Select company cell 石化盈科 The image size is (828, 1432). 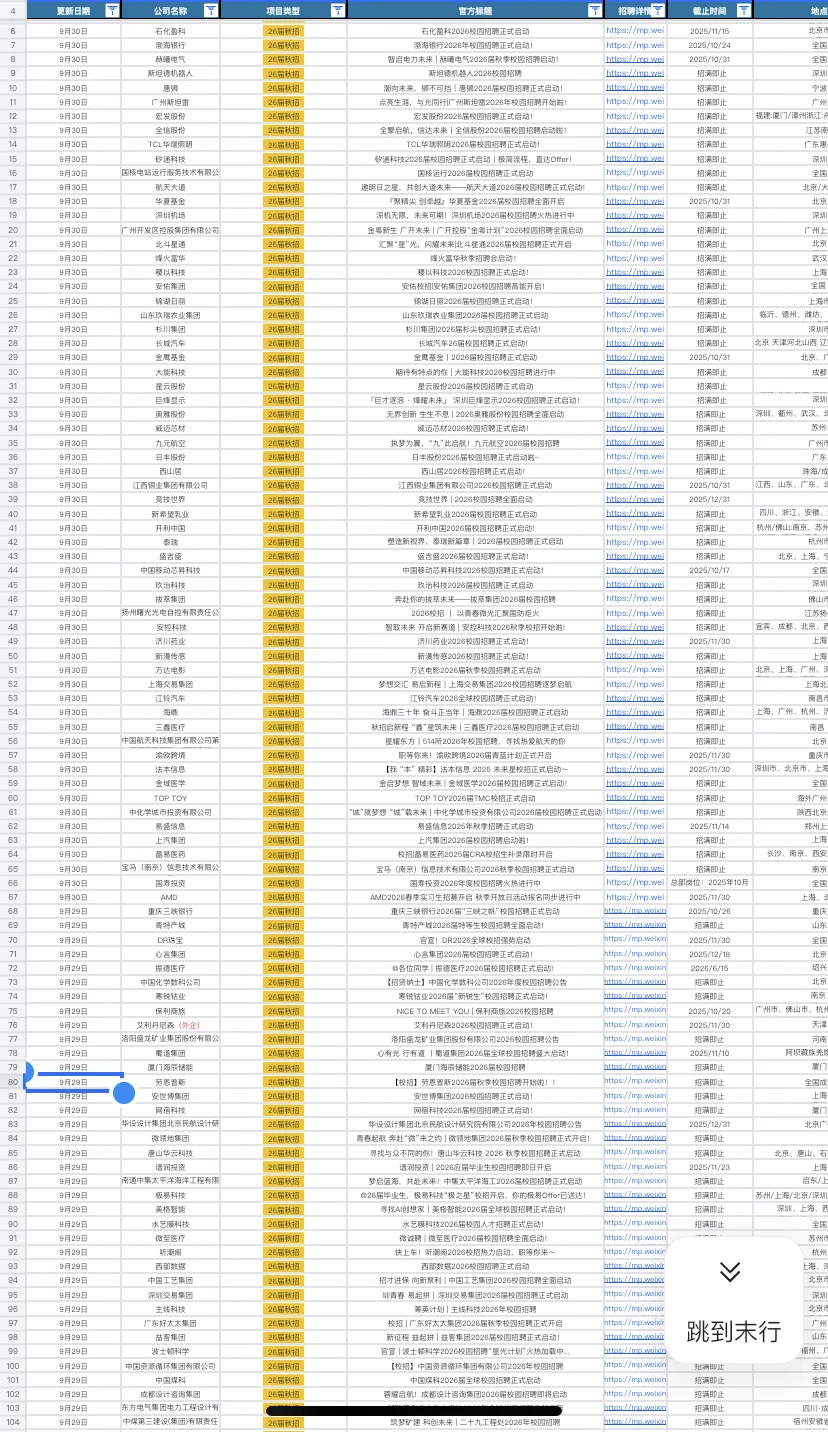tap(171, 31)
